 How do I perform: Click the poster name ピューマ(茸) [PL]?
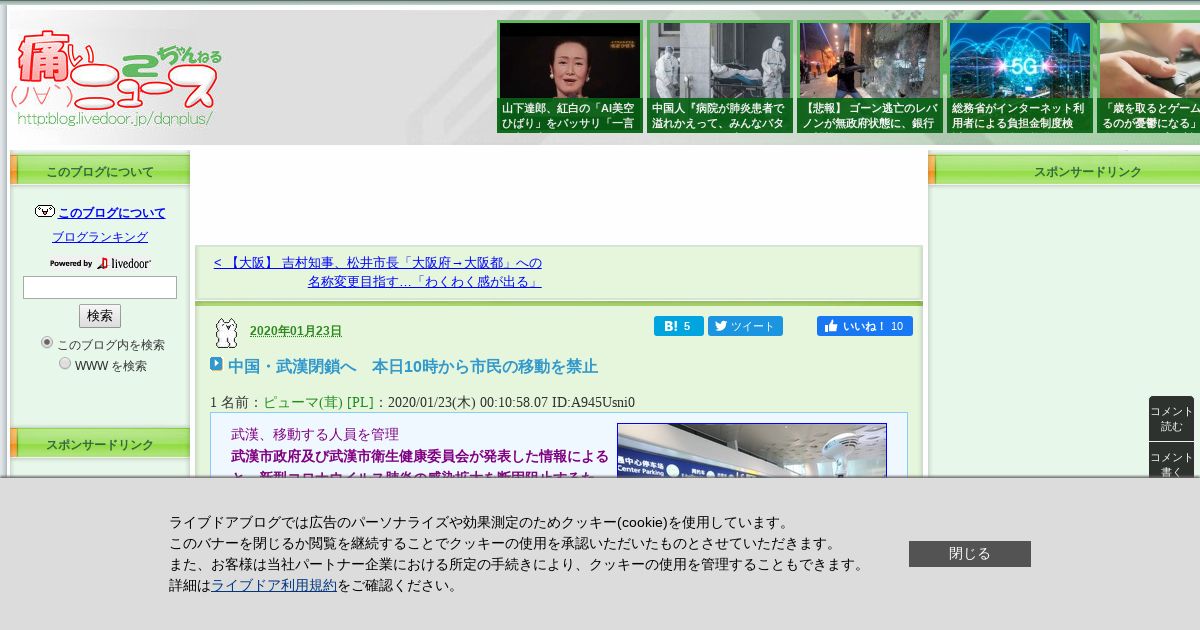tap(318, 402)
